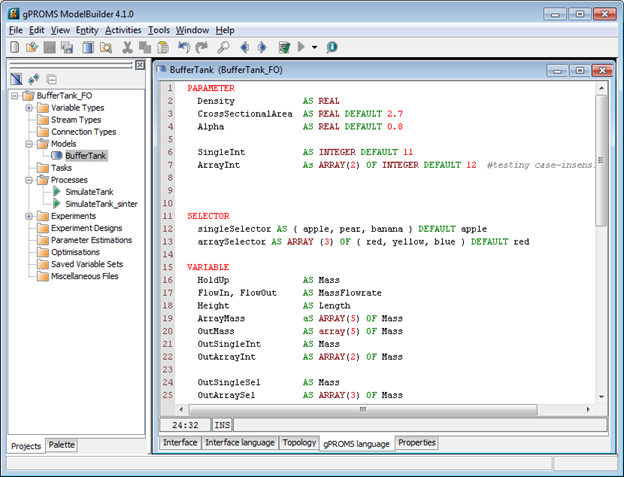
Task: Open the Activities menu
Action: [x=123, y=30]
